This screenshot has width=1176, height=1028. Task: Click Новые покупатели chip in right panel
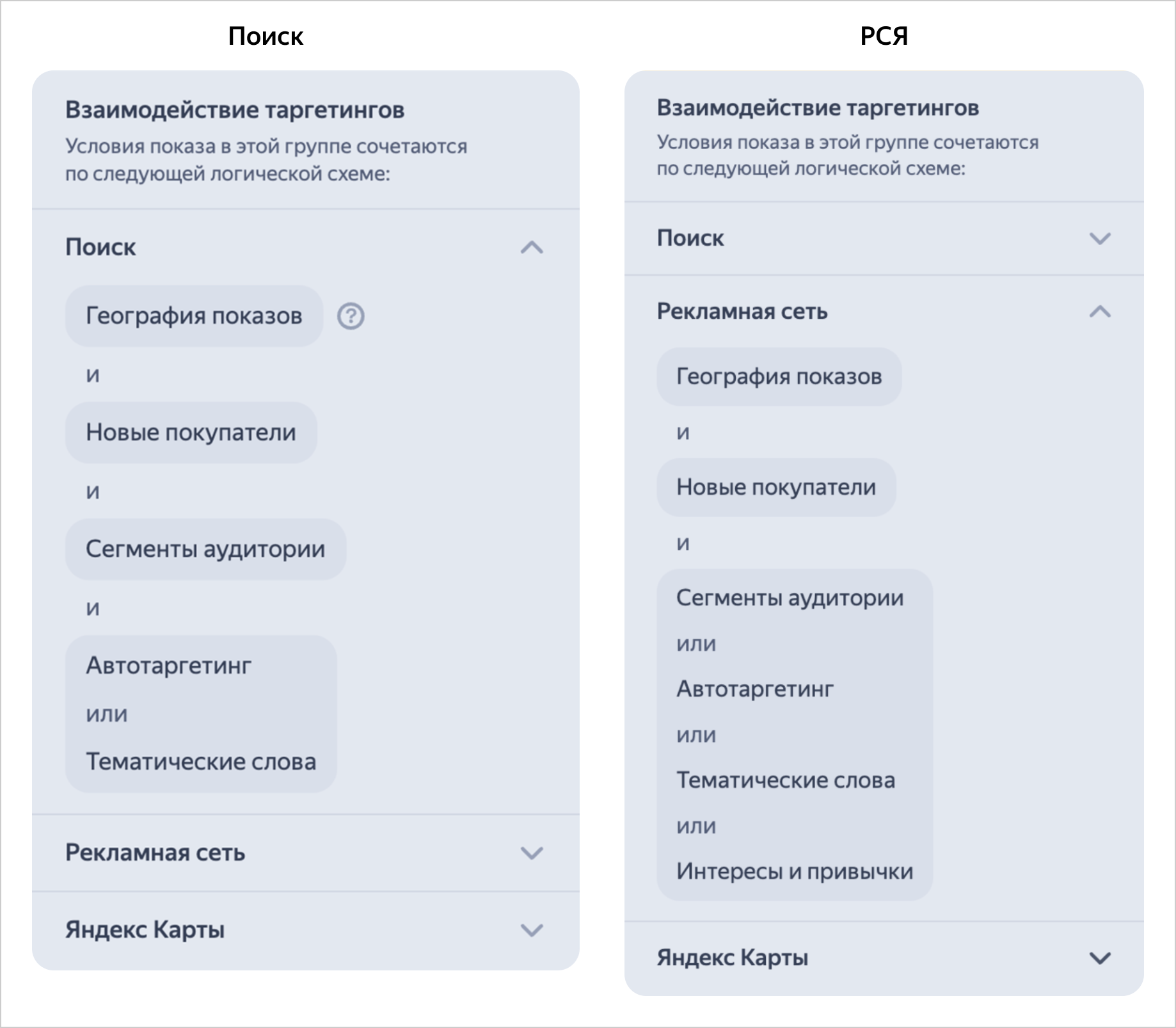click(x=776, y=487)
